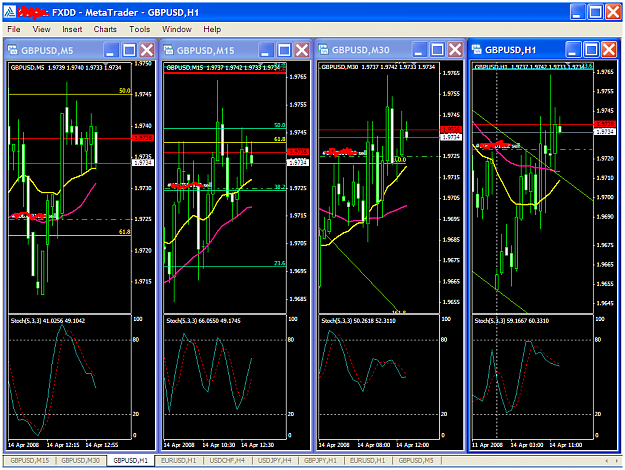Switch to the GBPUSD,M15 bottom tab
Image resolution: width=625 pixels, height=470 pixels.
point(29,460)
